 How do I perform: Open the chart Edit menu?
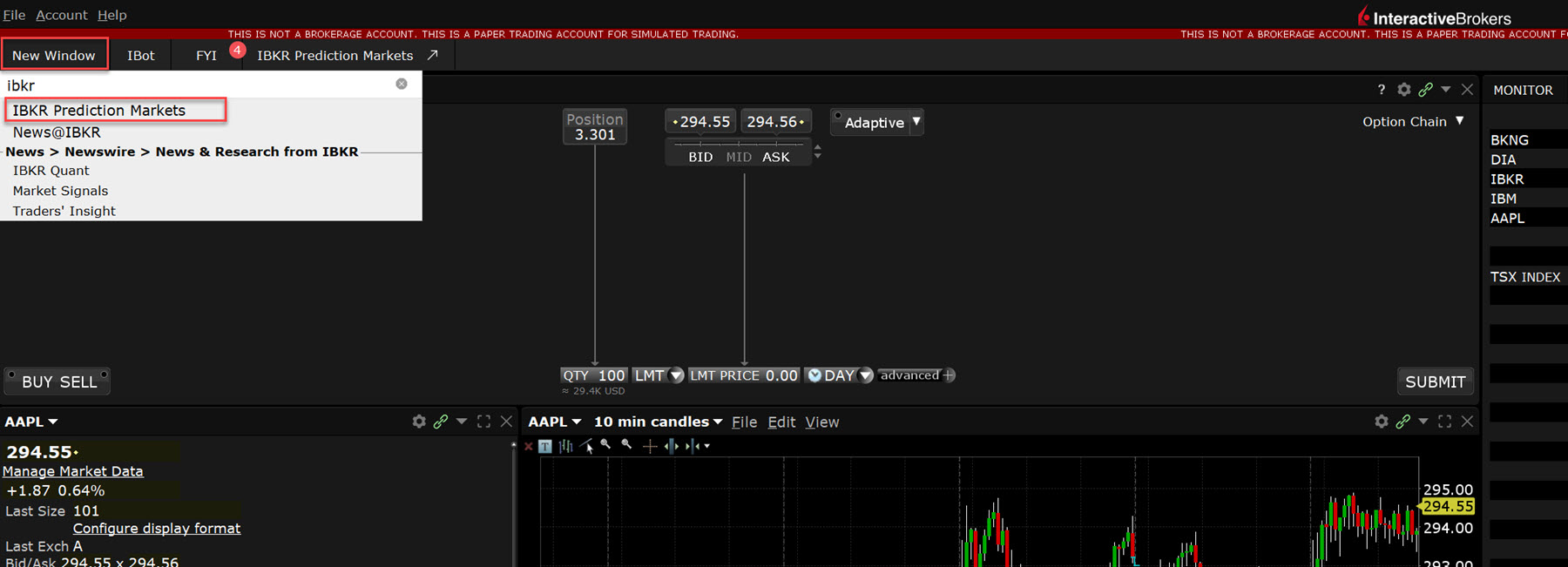tap(781, 422)
